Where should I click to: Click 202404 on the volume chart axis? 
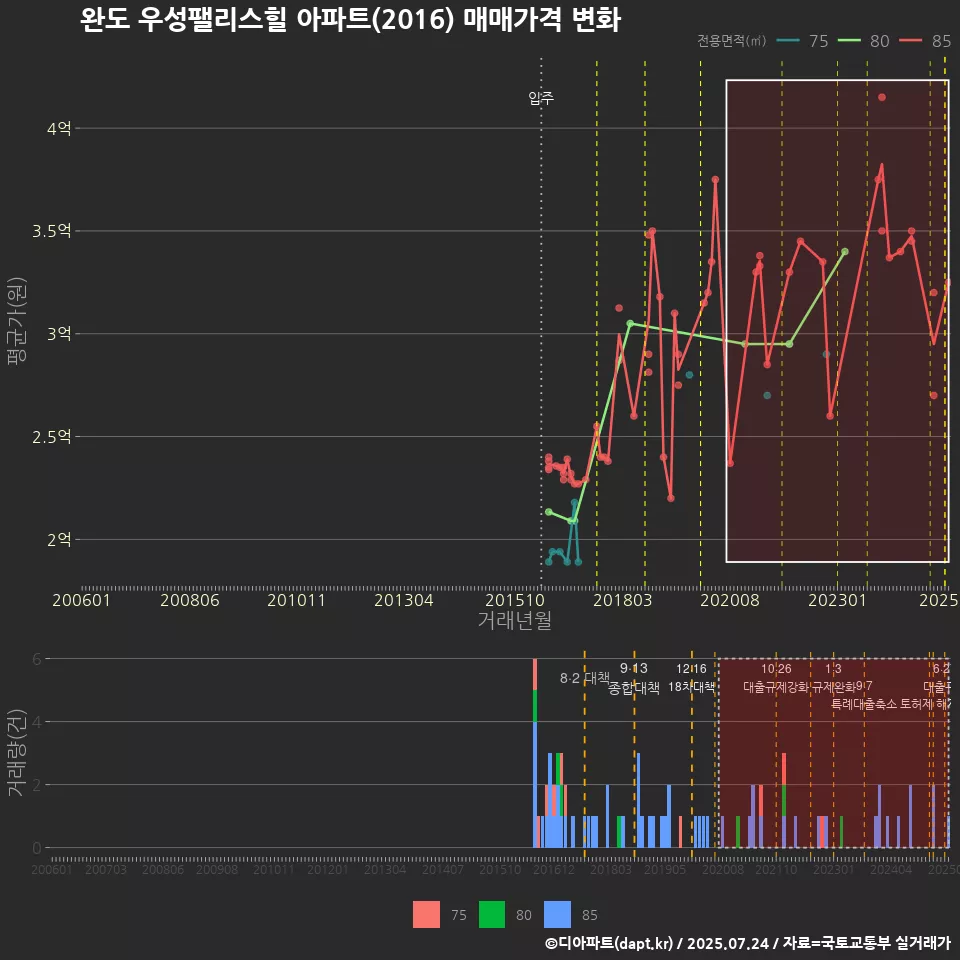pos(891,870)
